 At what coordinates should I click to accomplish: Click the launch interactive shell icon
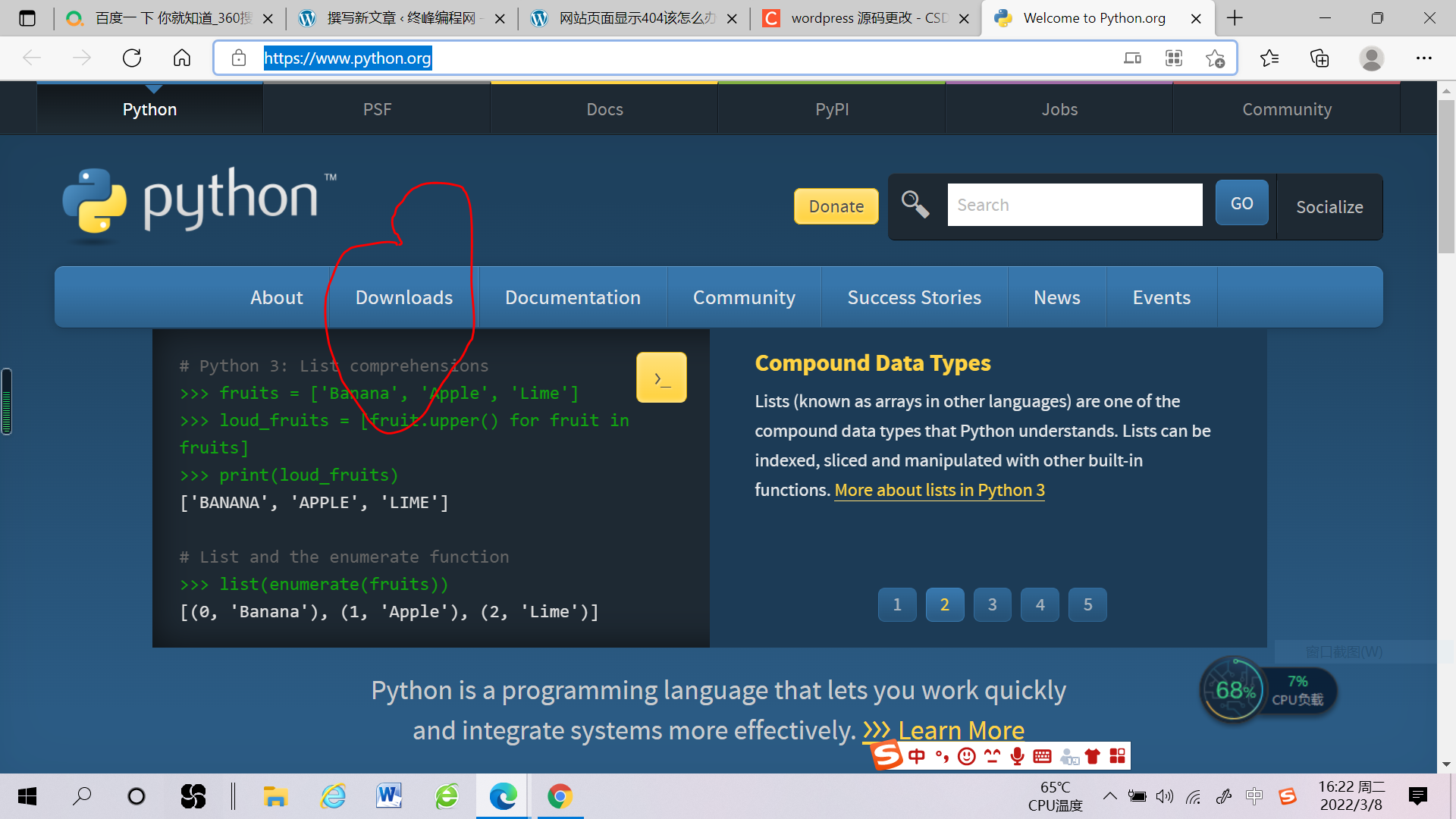click(x=661, y=378)
